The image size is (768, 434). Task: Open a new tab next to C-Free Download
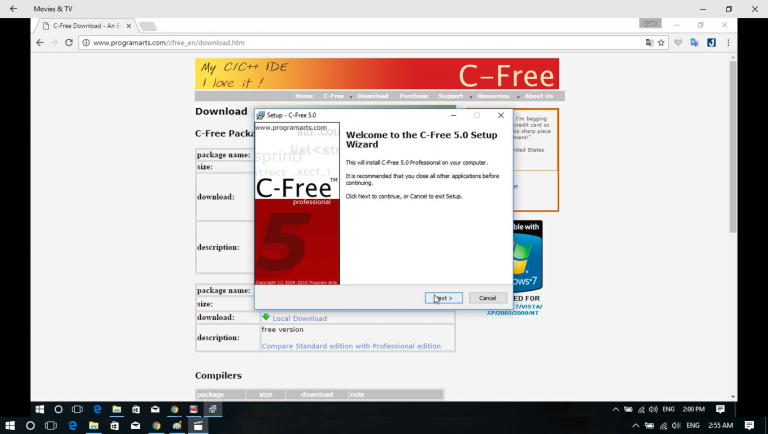[x=147, y=26]
